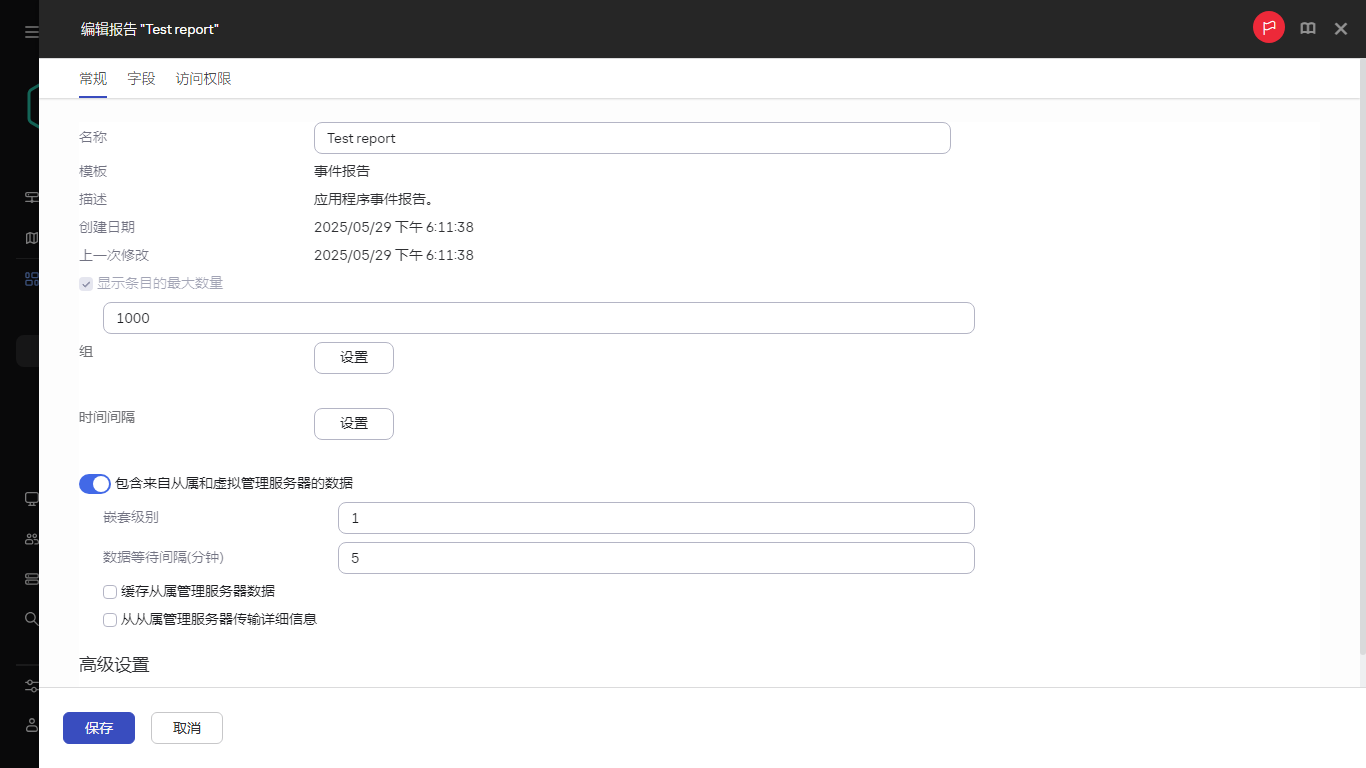Open Monitoring via the monitor sidebar icon
Screen dimensions: 1366x768
[30, 498]
